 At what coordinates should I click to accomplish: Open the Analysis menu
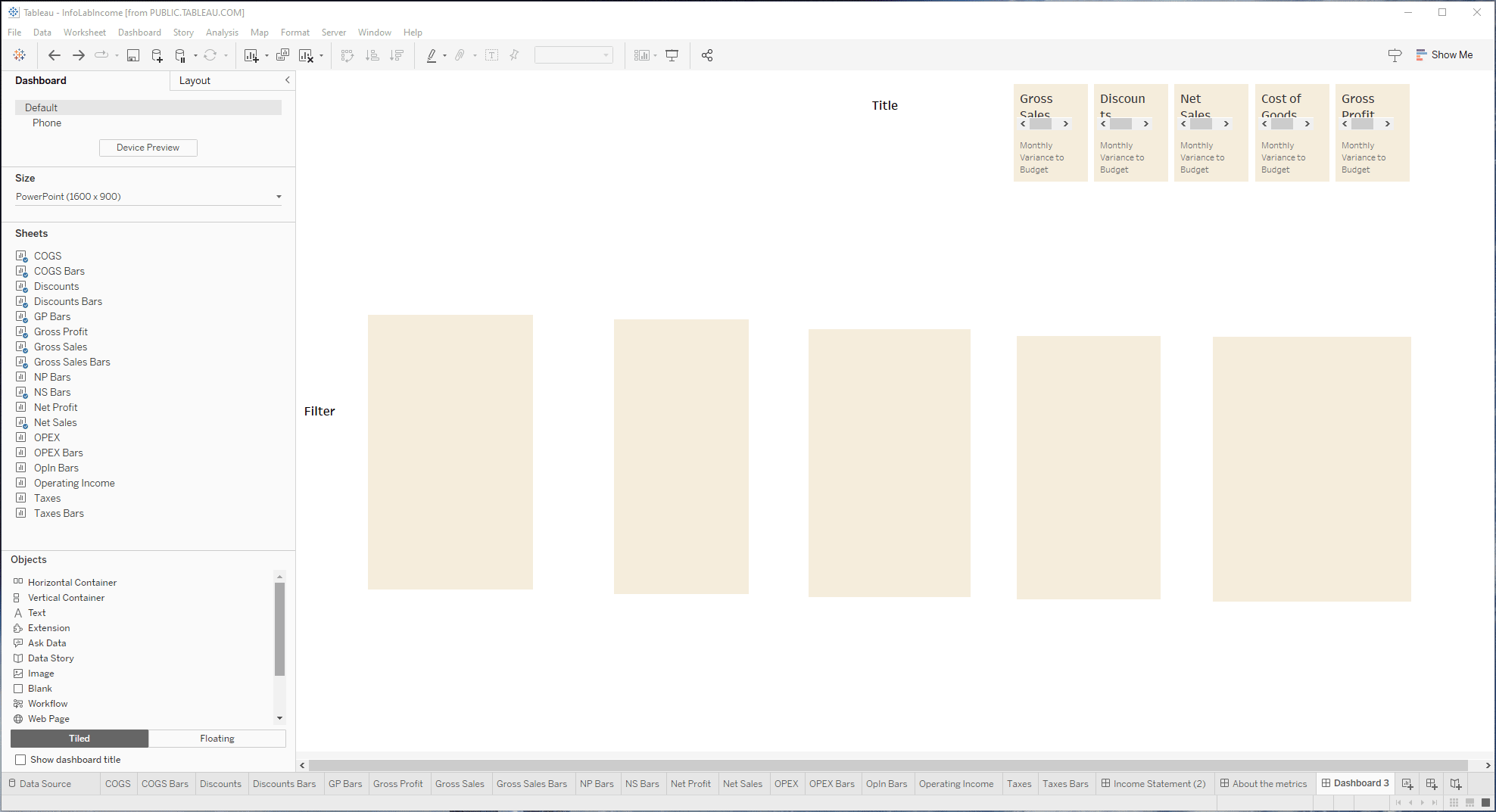222,33
